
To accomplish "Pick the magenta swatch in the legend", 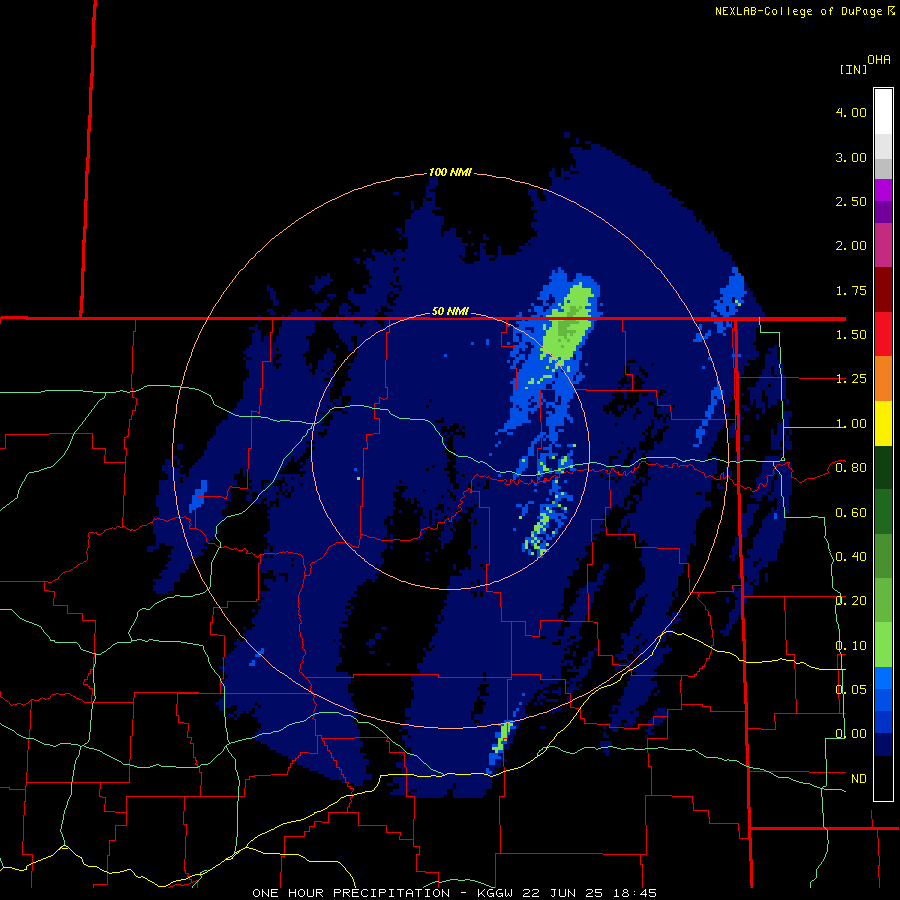I will tap(883, 190).
